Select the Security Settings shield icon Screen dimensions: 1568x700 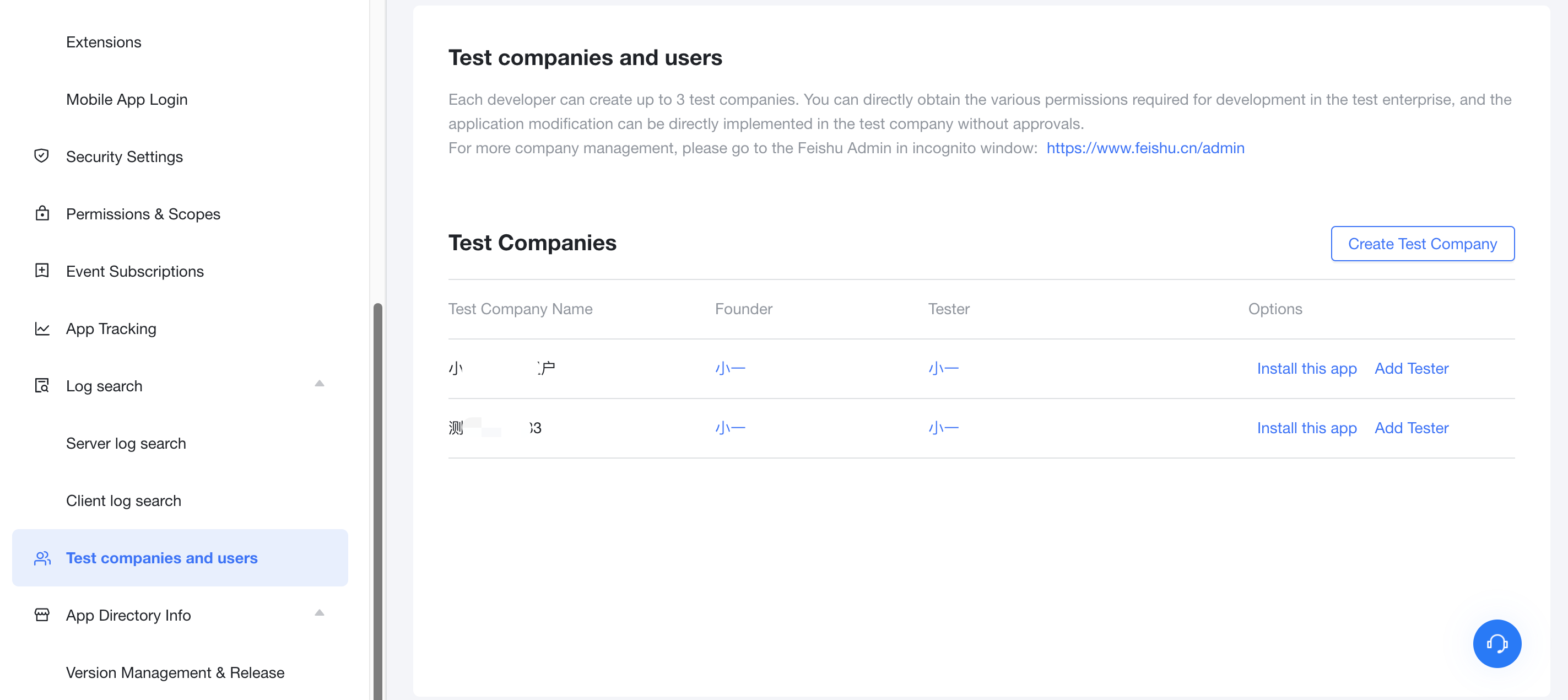click(x=41, y=156)
